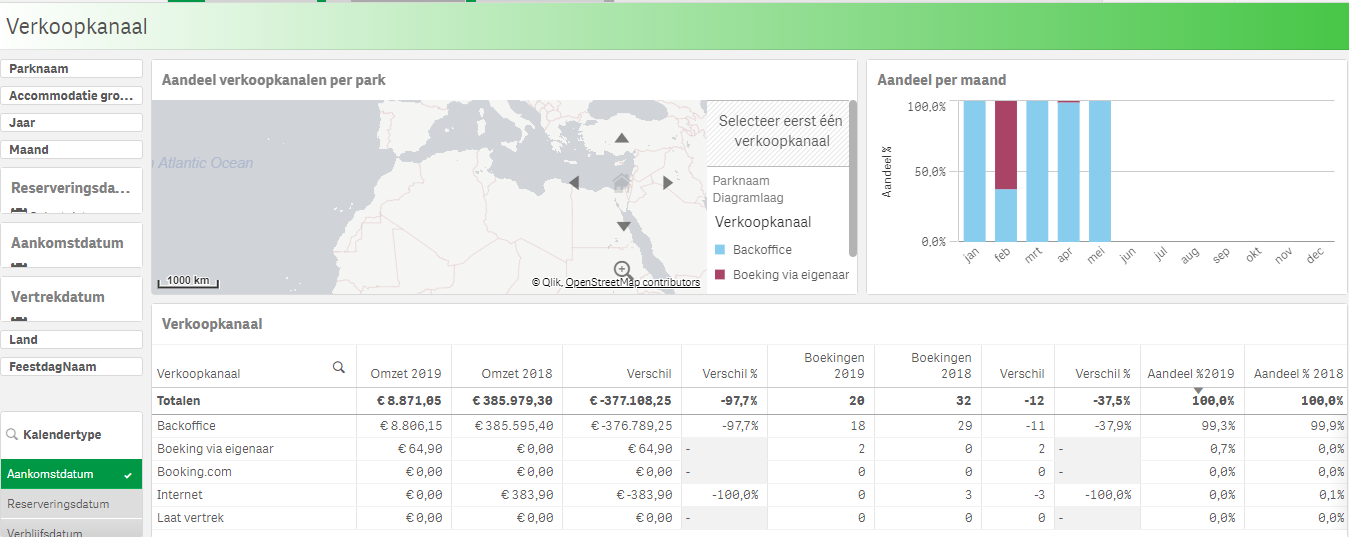
Task: Pan the map up with the up arrow
Action: (622, 138)
